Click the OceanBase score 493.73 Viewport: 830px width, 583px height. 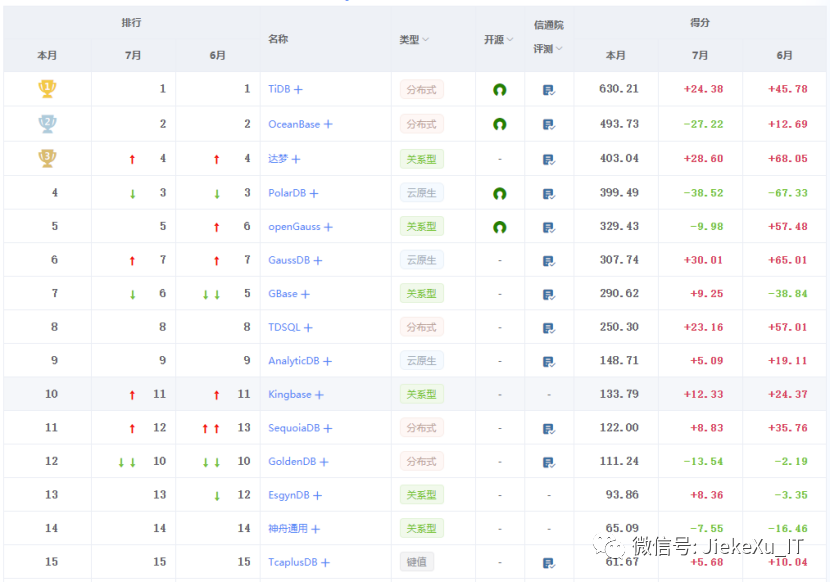pos(619,123)
